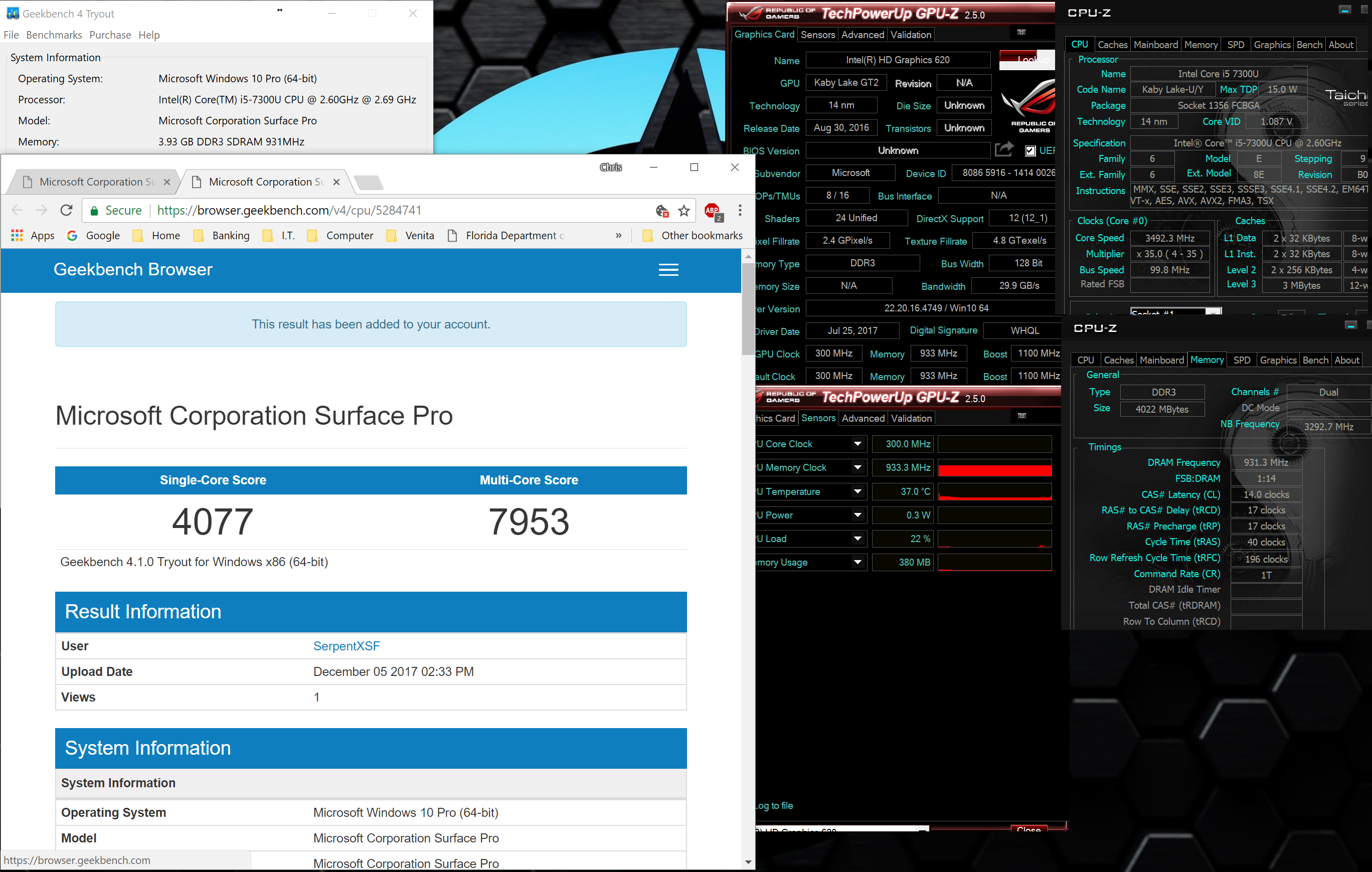
Task: Open the Geekbench Browser hamburger menu
Action: pyautogui.click(x=668, y=270)
